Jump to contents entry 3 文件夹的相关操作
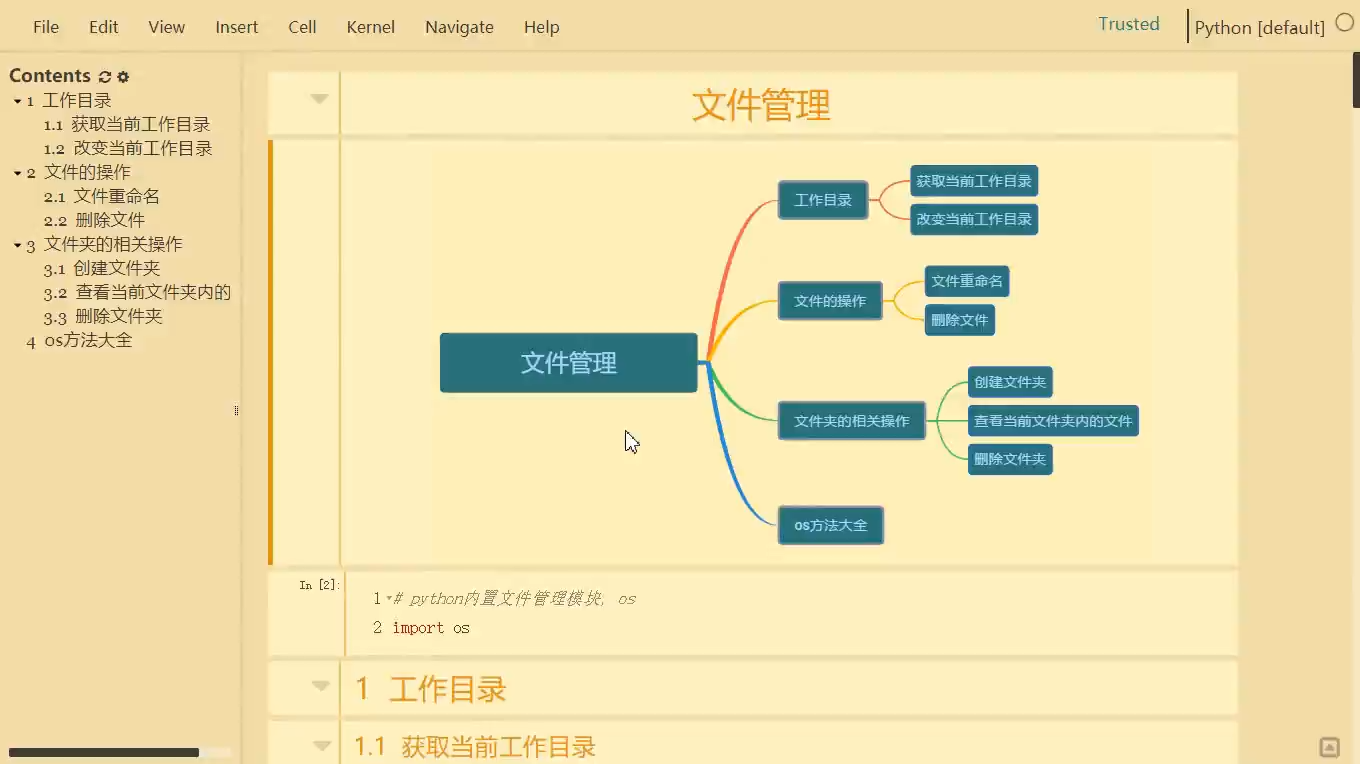Image resolution: width=1360 pixels, height=764 pixels. tap(104, 245)
